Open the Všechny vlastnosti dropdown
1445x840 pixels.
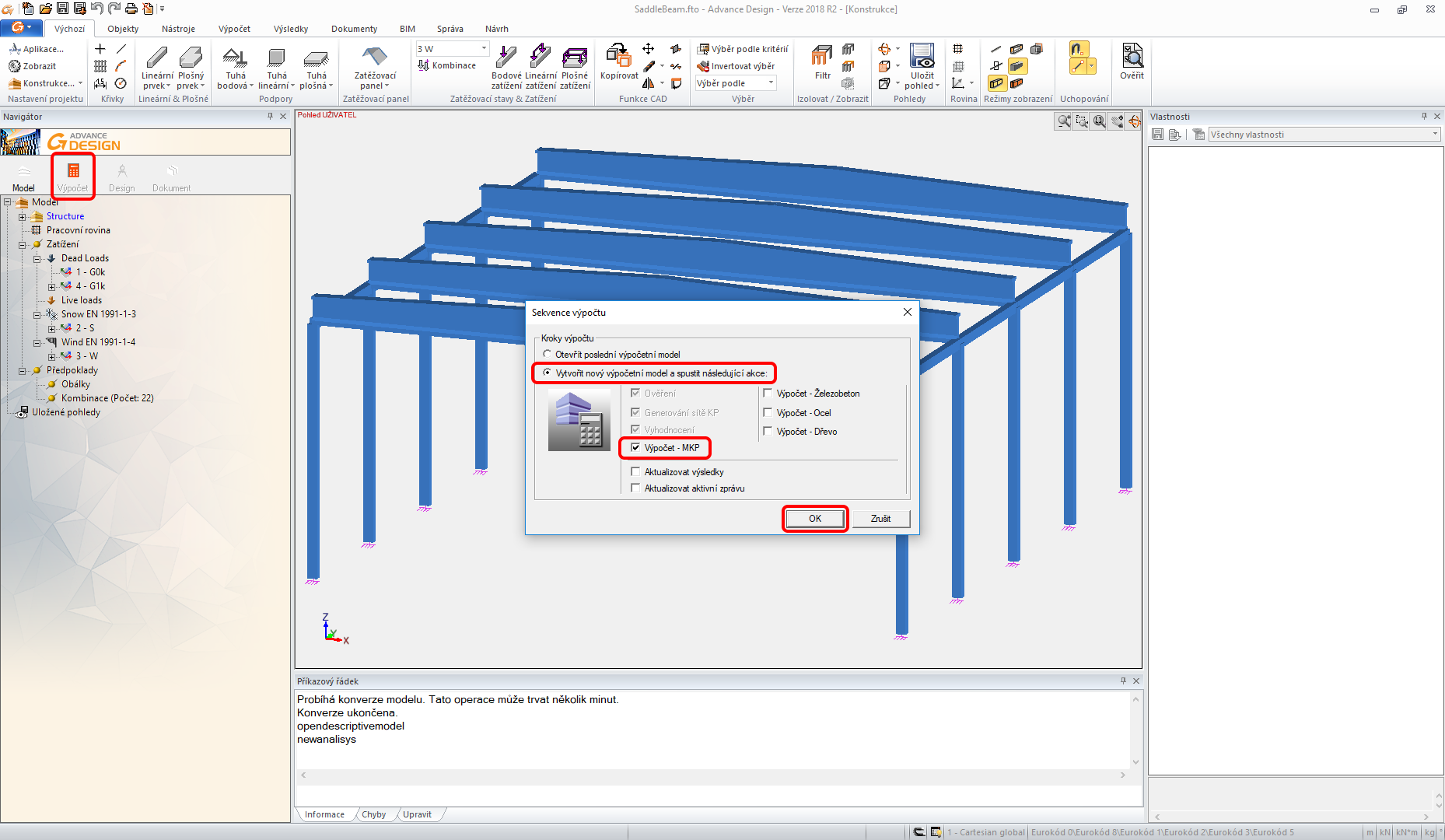point(1433,134)
